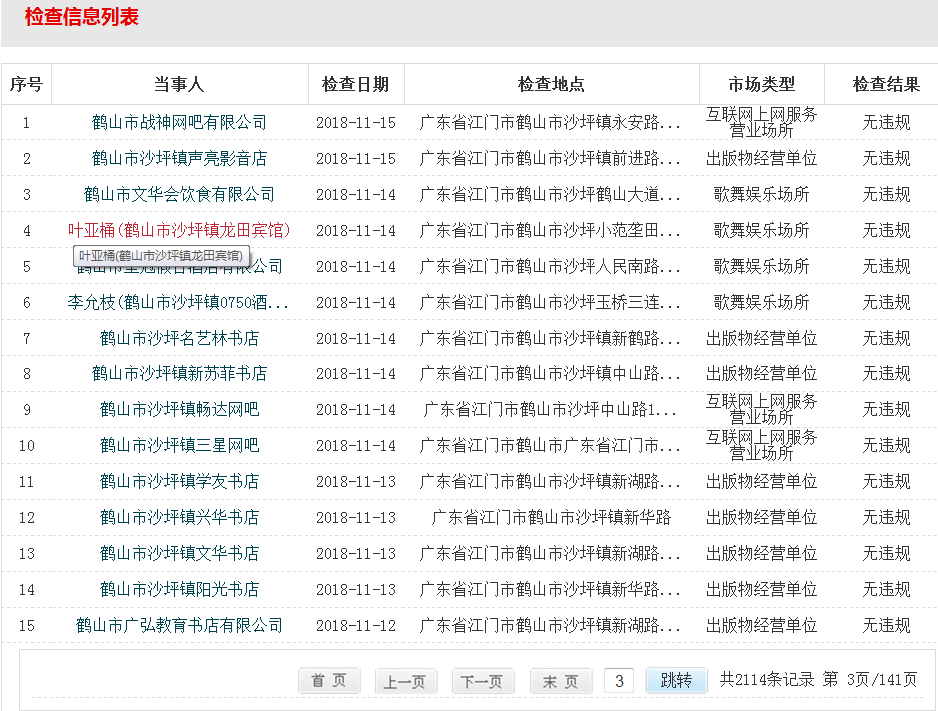Open link 鹤山市沙坪镇文华书店
938x711 pixels.
[179, 553]
